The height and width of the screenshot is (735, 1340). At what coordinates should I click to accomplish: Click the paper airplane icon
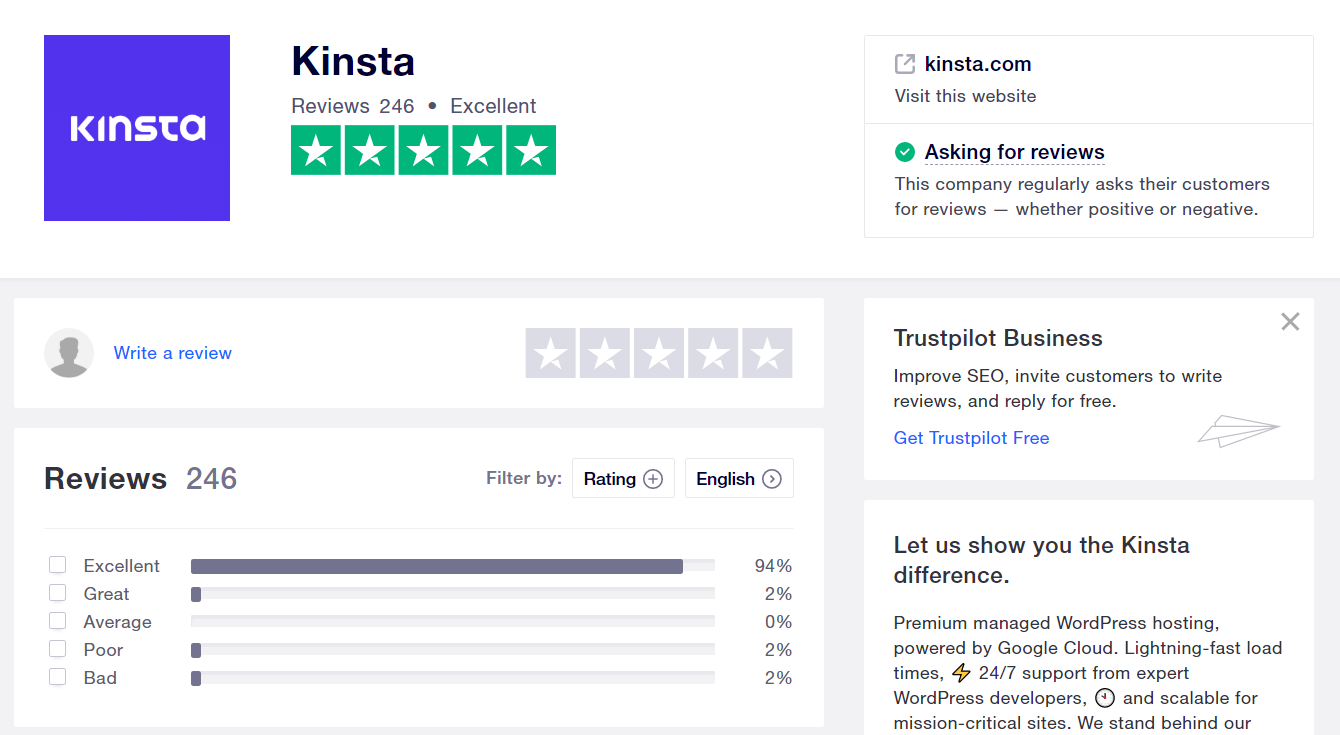1238,430
